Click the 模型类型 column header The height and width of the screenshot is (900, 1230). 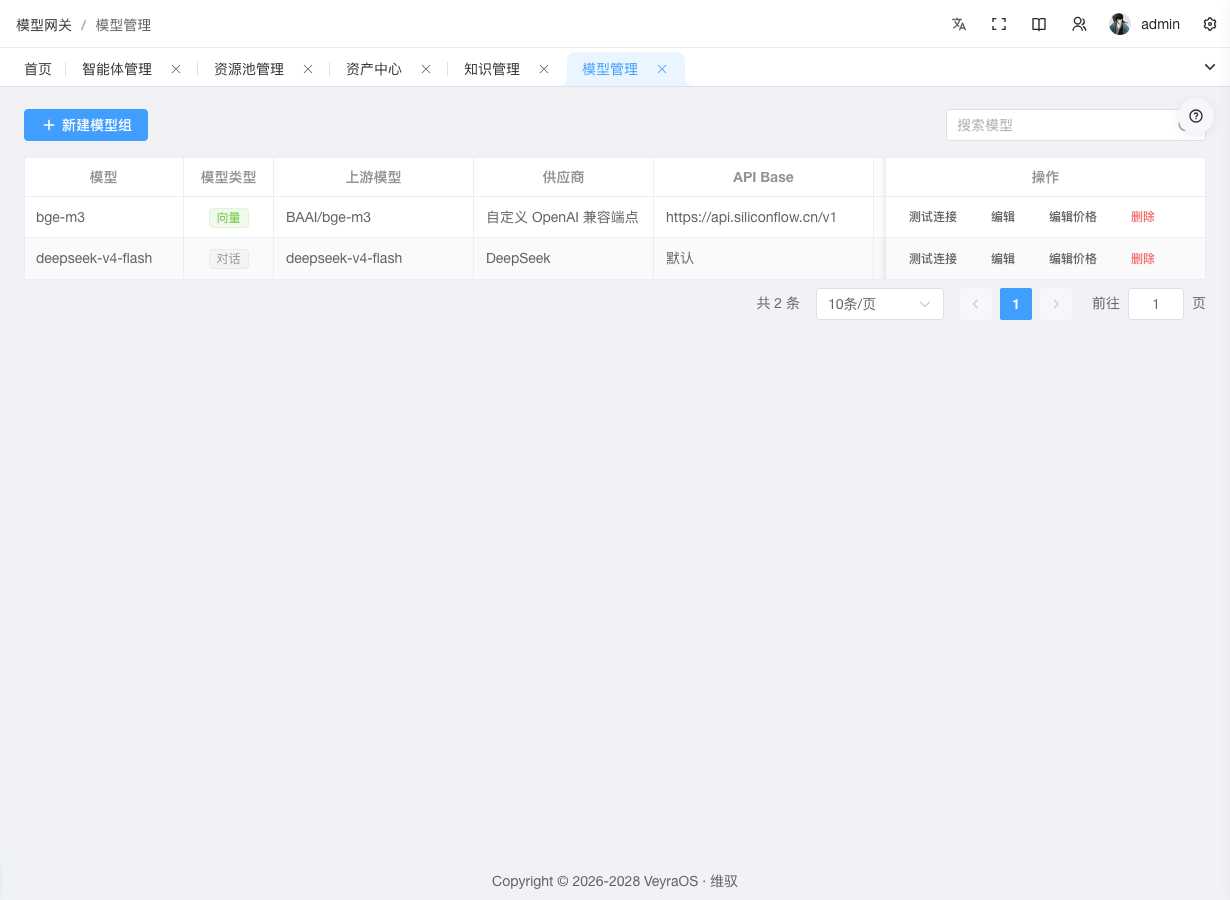(x=229, y=177)
